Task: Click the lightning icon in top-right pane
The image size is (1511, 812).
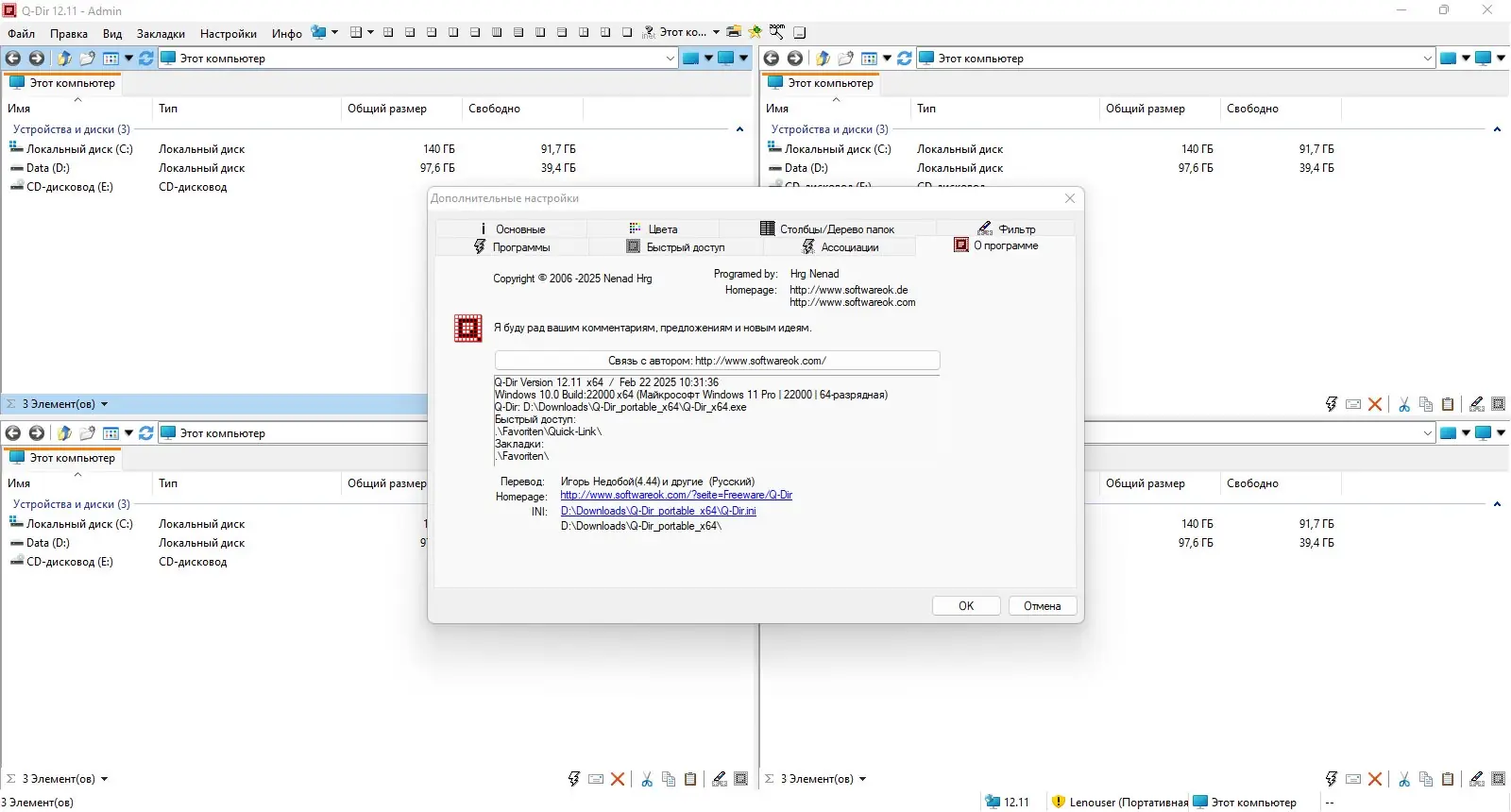Action: 1332,404
